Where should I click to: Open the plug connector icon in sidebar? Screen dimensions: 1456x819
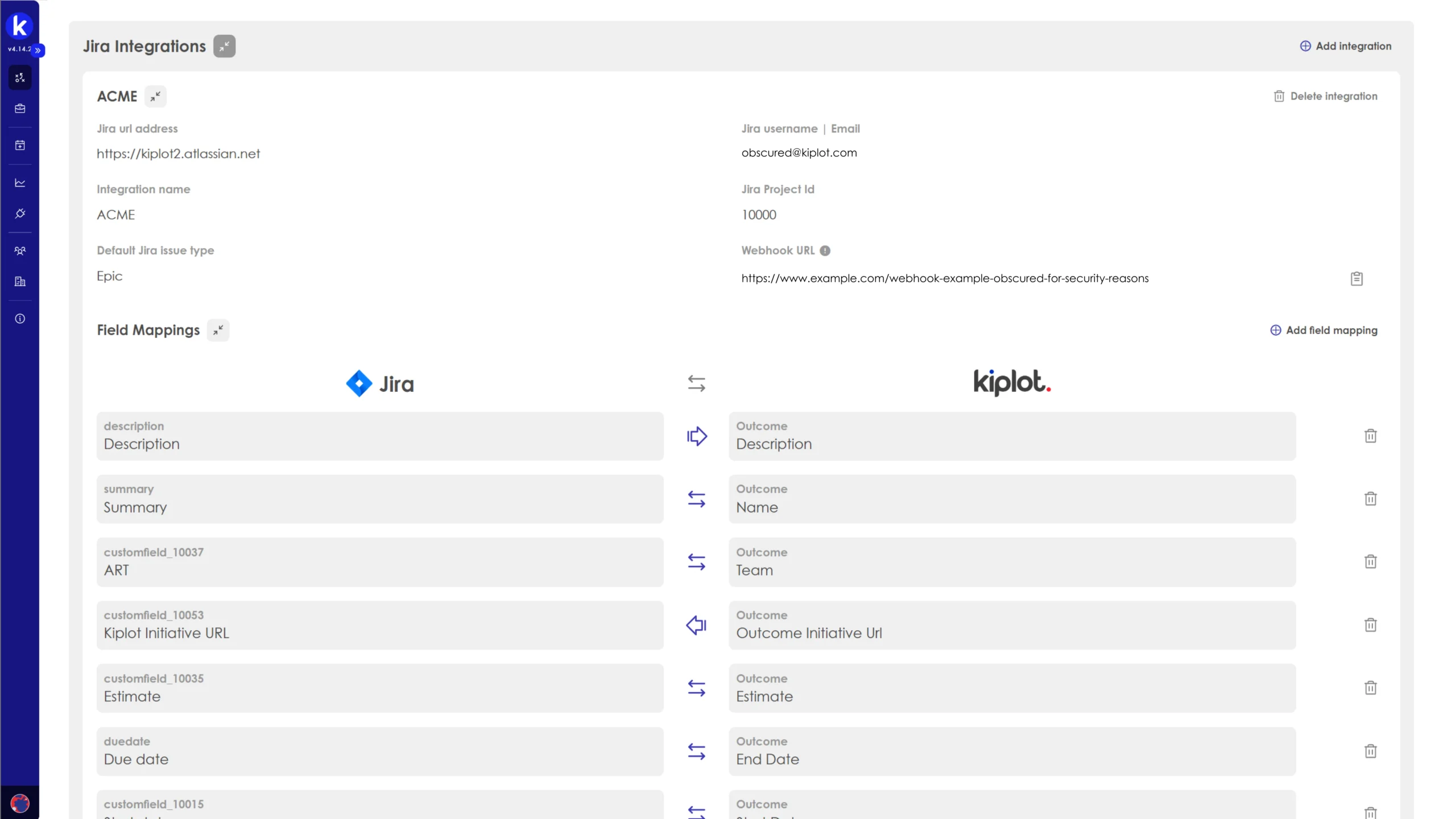click(20, 213)
